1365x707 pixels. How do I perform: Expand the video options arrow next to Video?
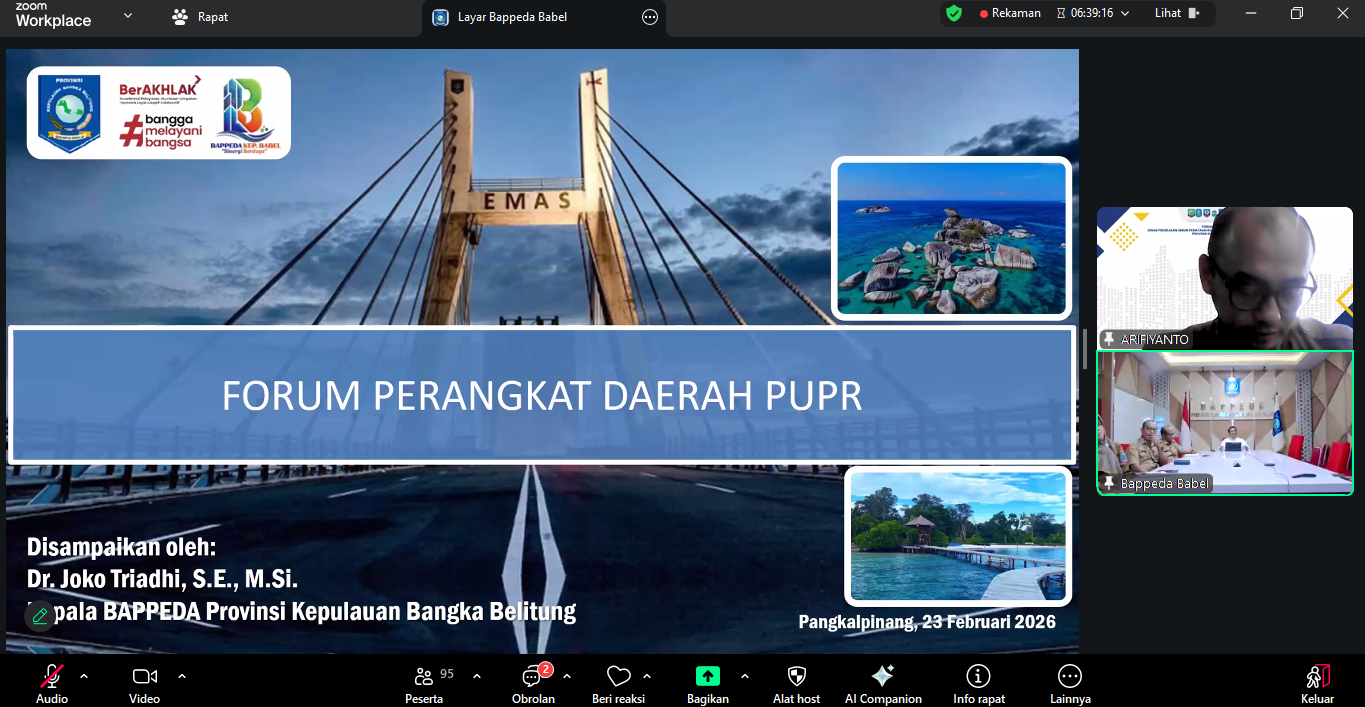pos(182,676)
